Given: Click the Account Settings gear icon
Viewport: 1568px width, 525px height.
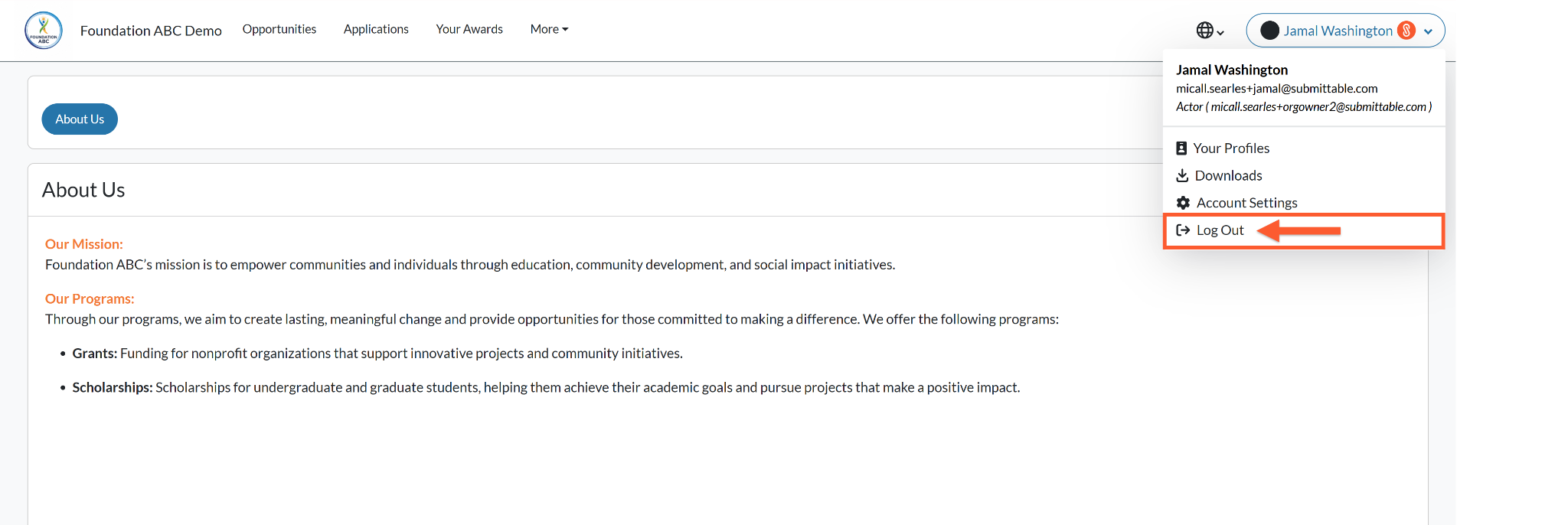Looking at the screenshot, I should [x=1183, y=203].
